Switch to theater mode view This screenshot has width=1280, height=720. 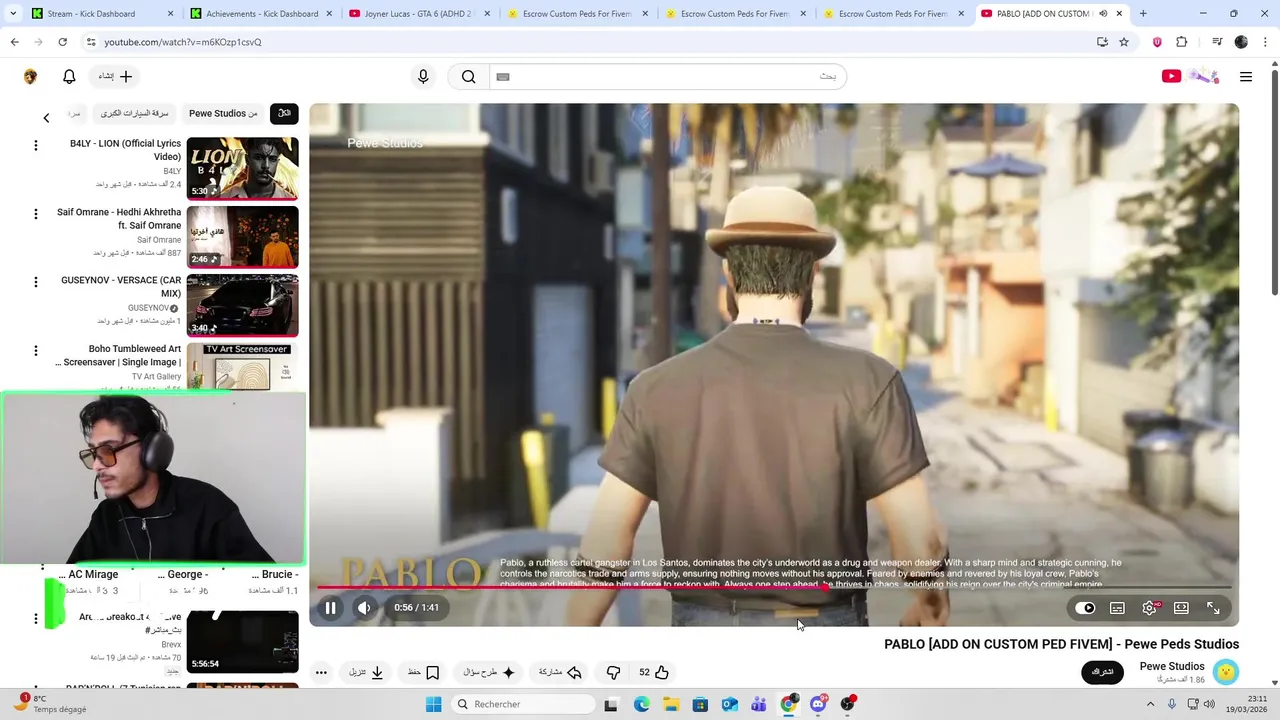tap(1181, 608)
